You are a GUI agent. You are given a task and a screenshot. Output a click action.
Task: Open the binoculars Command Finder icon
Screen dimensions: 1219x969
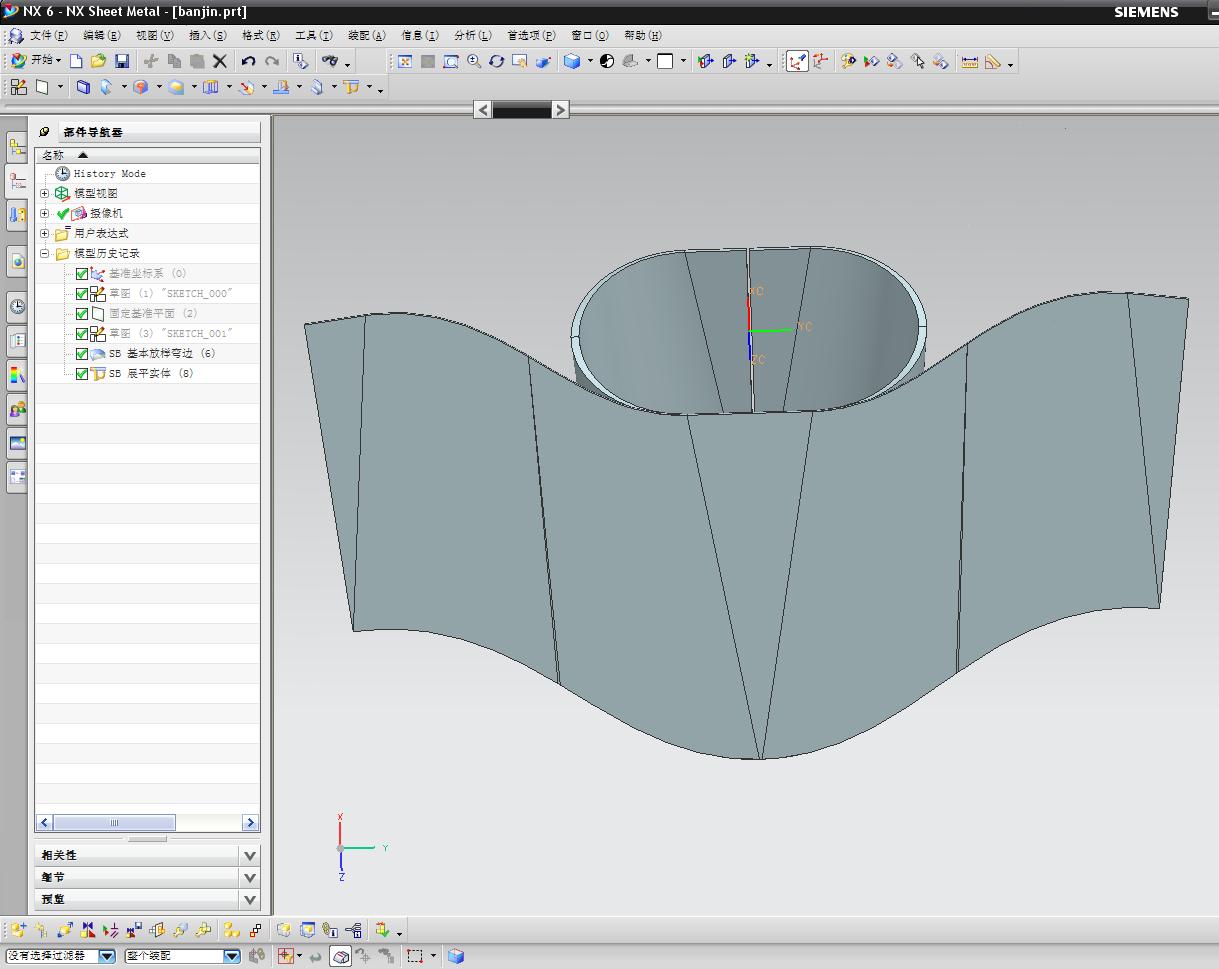(330, 61)
